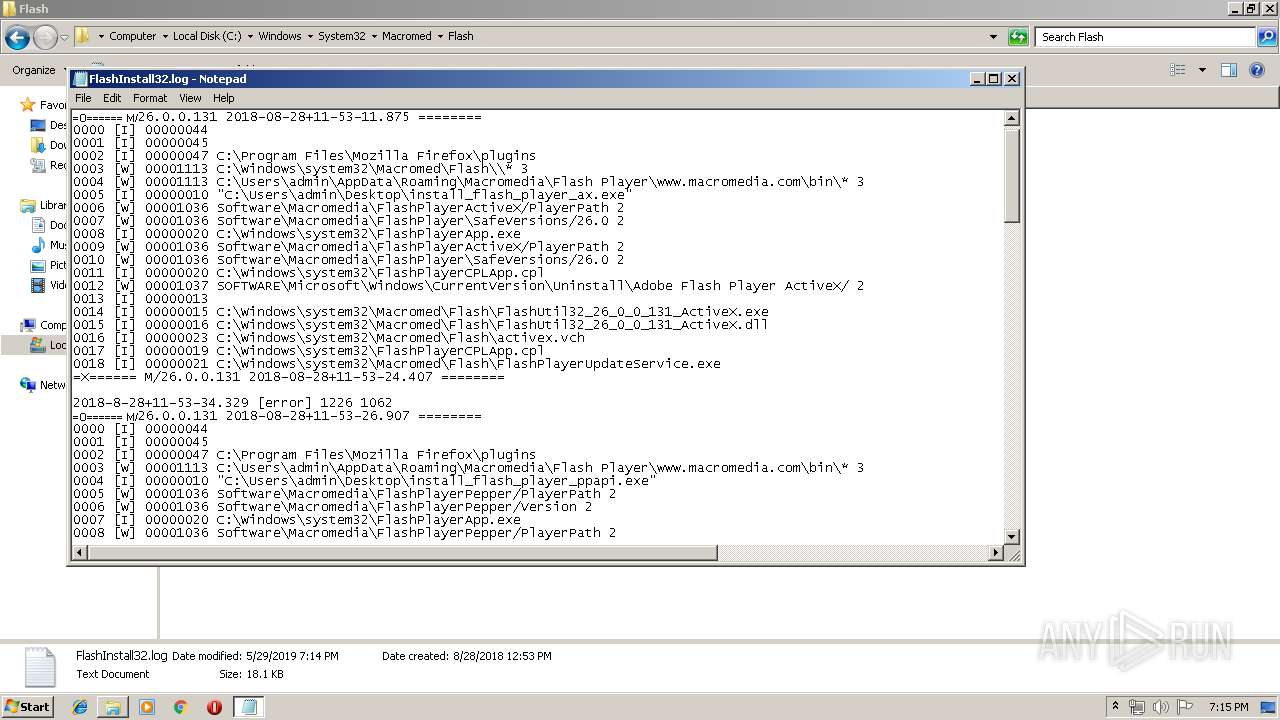Screen dimensions: 1280x720
Task: Navigate to Local Disk (C:) breadcrumb
Action: point(207,36)
